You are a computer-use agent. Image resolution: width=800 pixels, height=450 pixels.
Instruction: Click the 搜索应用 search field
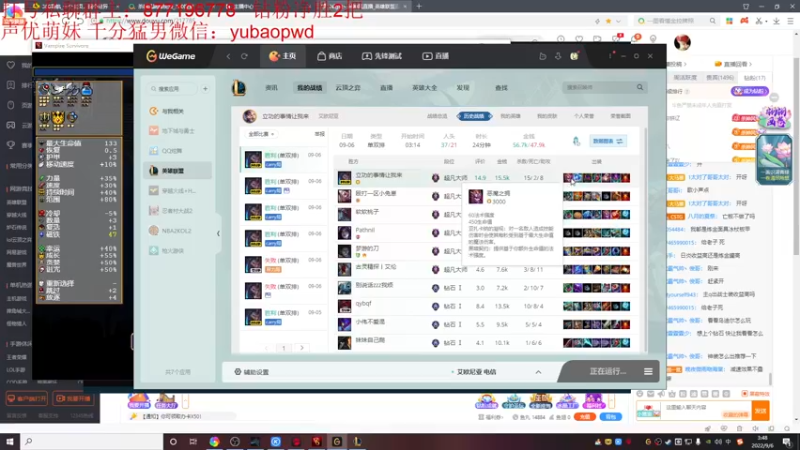click(x=172, y=89)
